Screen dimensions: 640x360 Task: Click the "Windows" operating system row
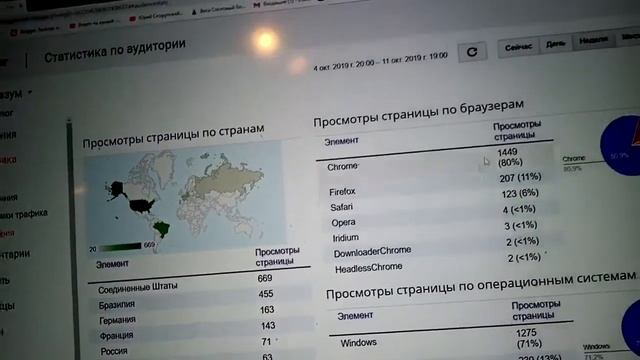[451, 340]
